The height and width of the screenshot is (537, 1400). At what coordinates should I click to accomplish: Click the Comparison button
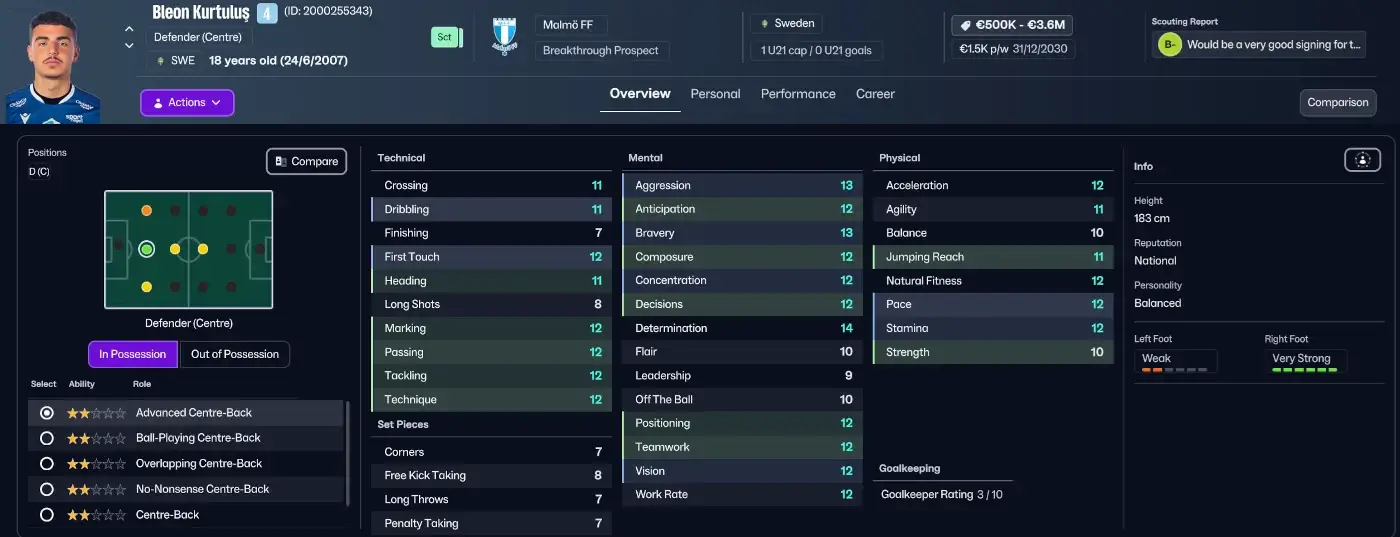tap(1337, 103)
